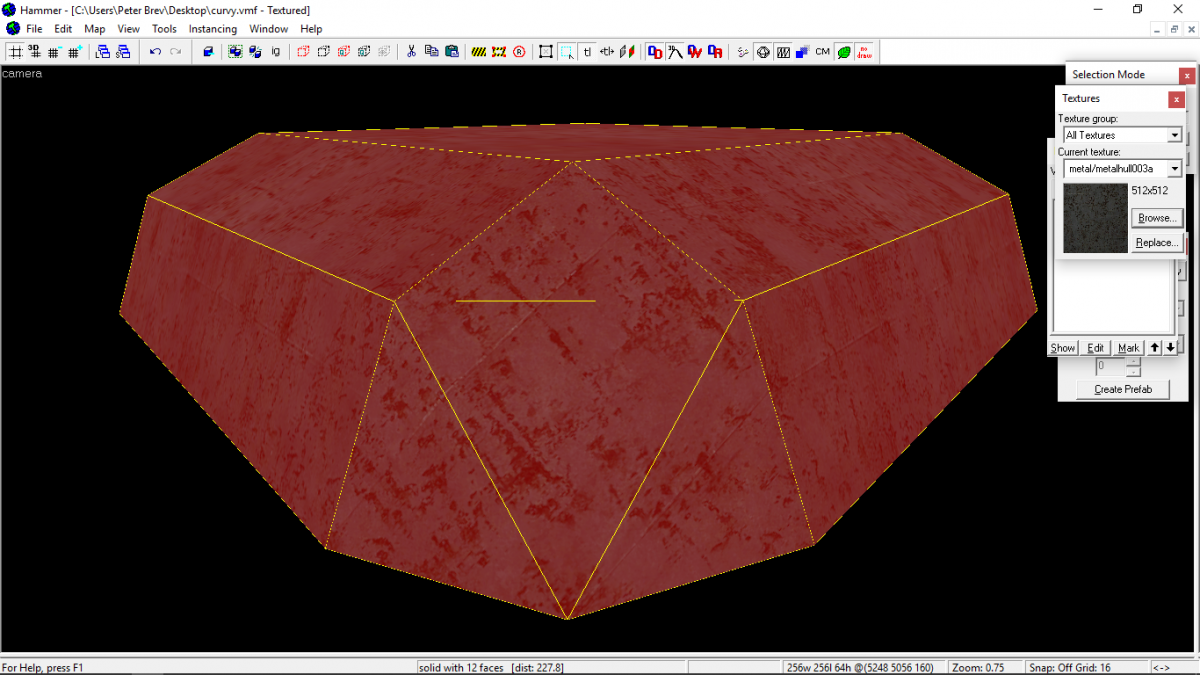Click the Create Prefab button
The image size is (1200, 675).
(1122, 389)
